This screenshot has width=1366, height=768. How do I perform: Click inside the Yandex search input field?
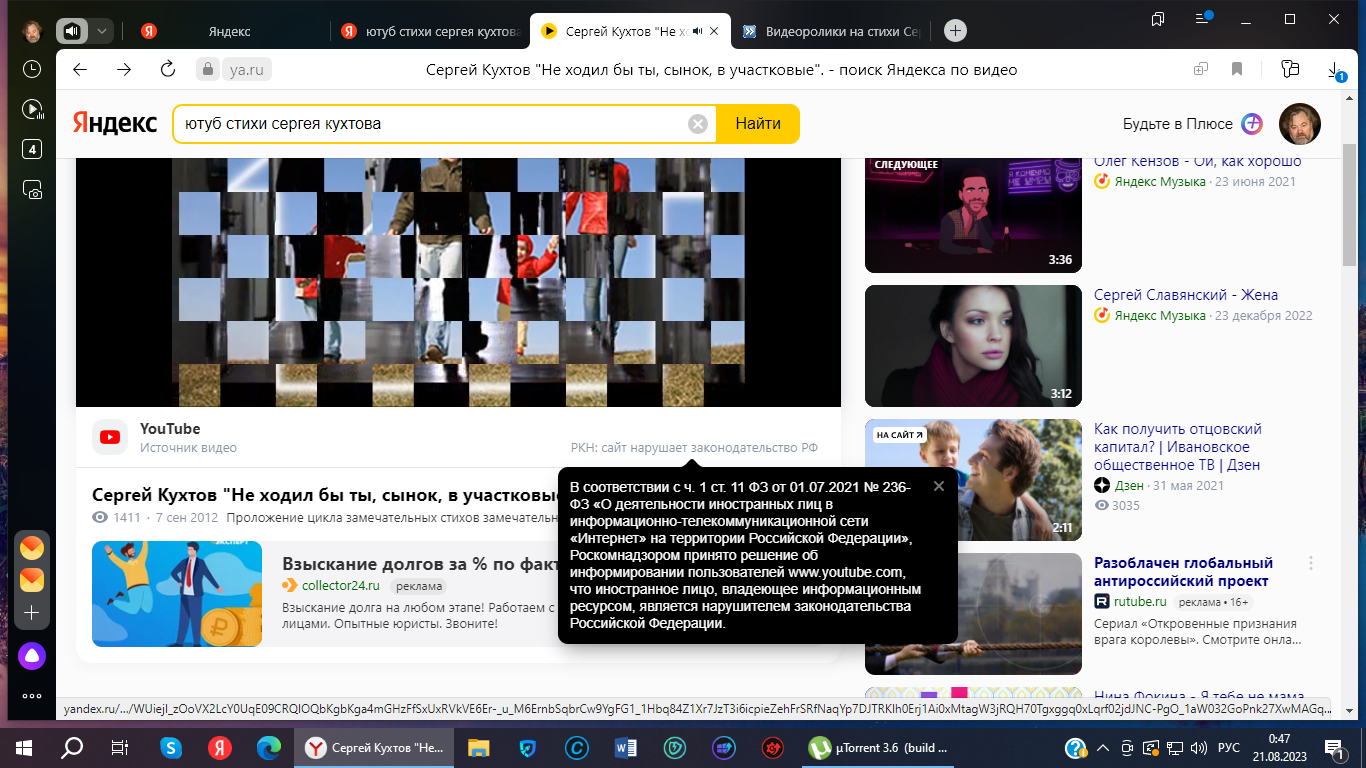430,124
